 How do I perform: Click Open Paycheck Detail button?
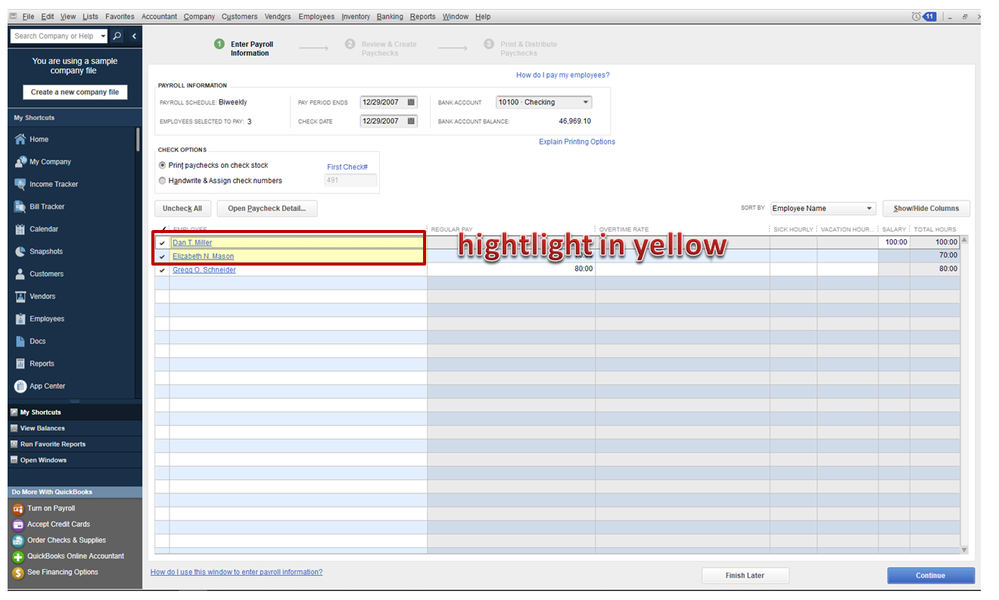click(267, 208)
